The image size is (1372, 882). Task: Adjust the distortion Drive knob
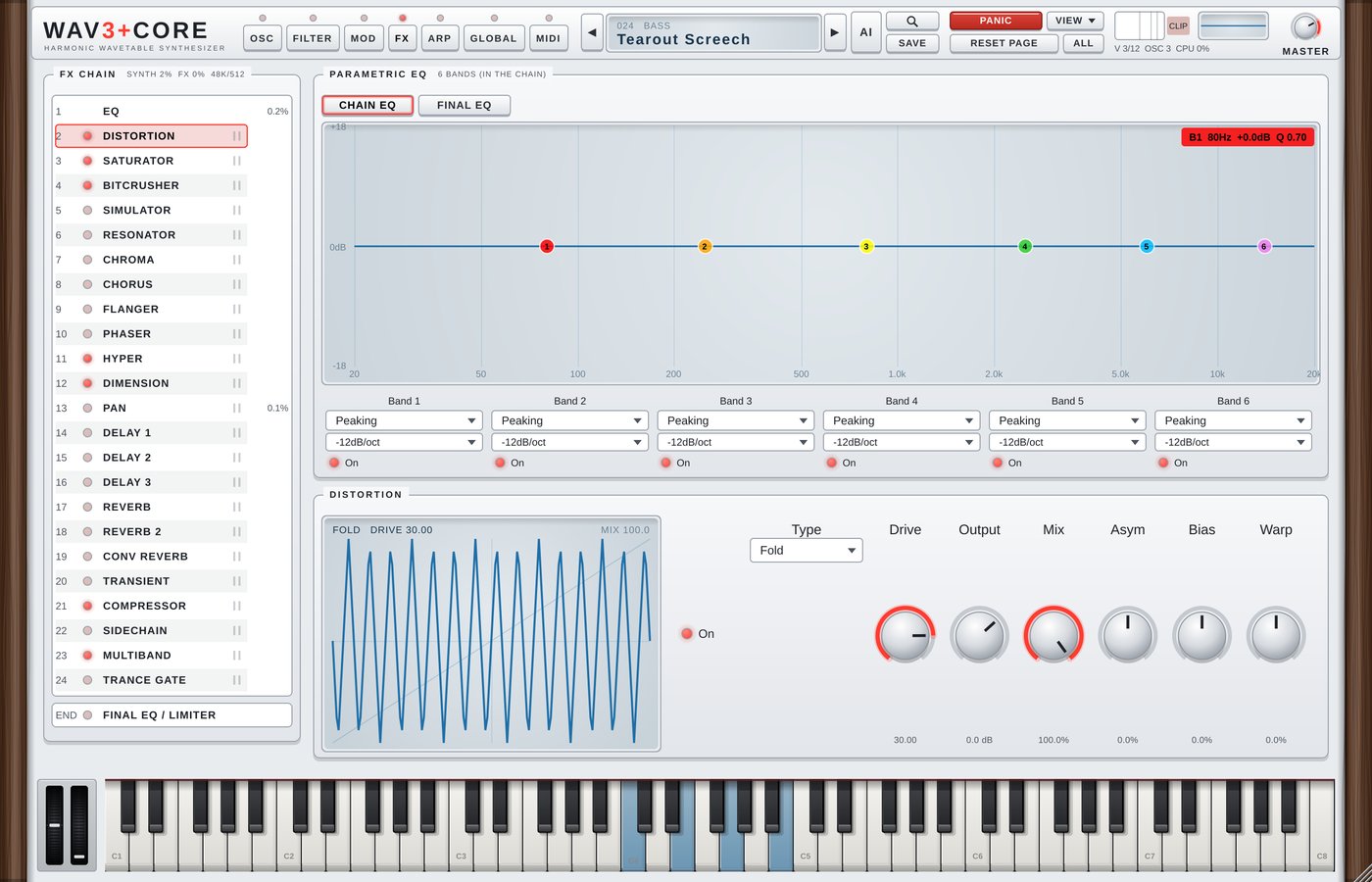coord(906,635)
